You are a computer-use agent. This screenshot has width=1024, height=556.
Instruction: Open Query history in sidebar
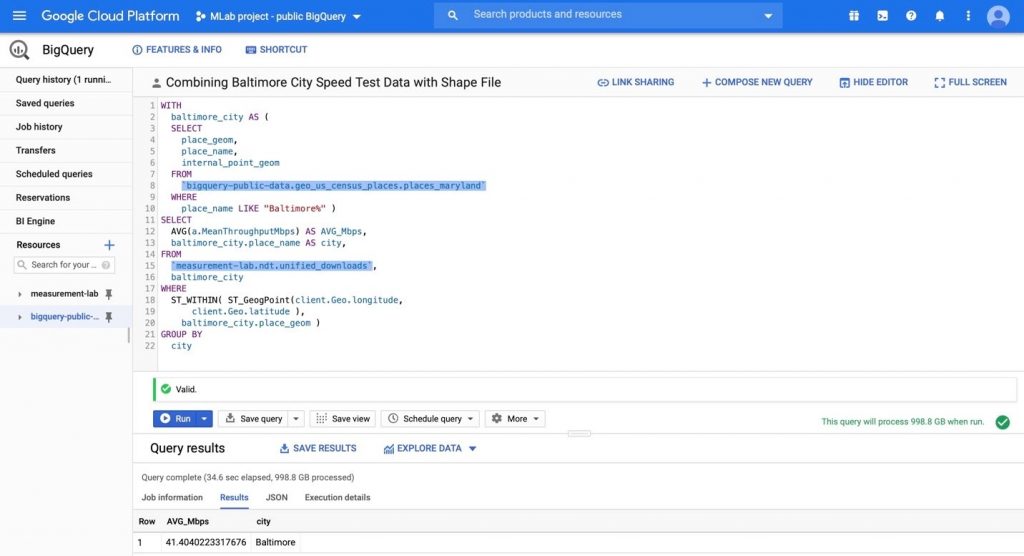(x=63, y=80)
